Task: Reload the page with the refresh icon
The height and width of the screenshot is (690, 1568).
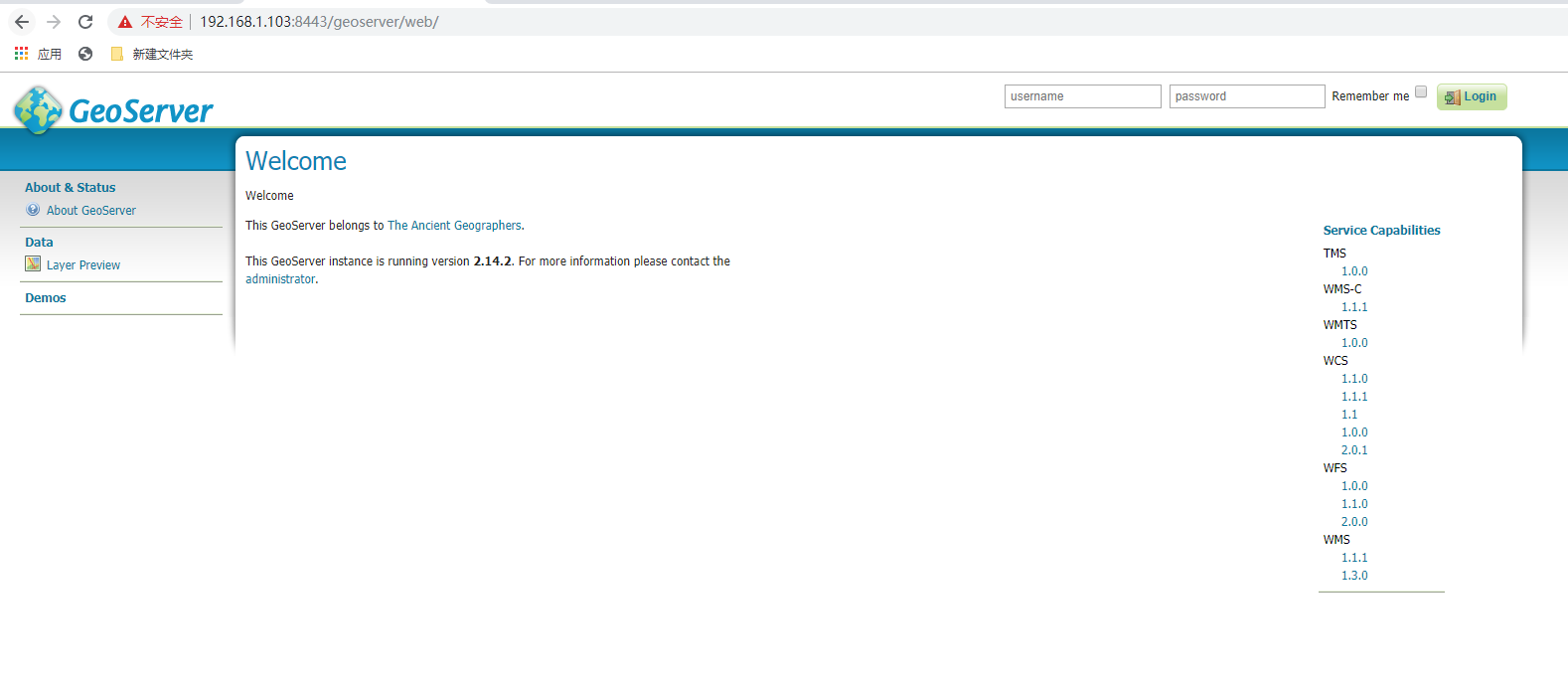Action: [x=85, y=22]
